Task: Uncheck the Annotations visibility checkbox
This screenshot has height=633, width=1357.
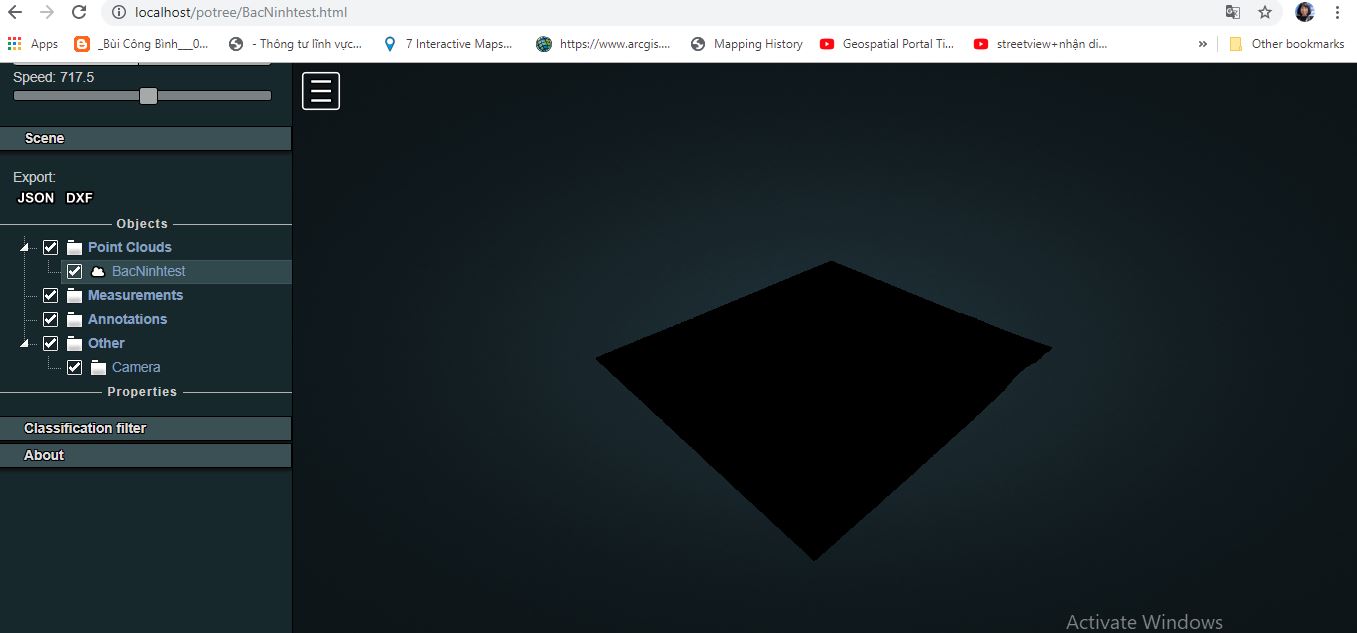Action: coord(50,318)
